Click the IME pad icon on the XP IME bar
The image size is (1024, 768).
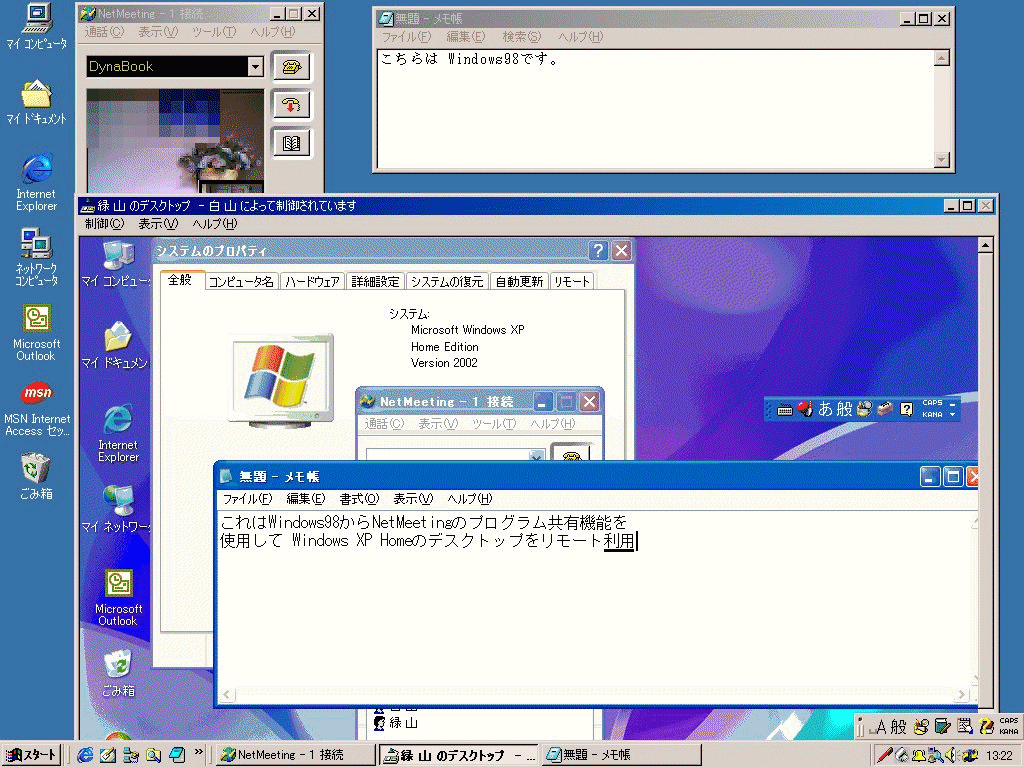[864, 409]
